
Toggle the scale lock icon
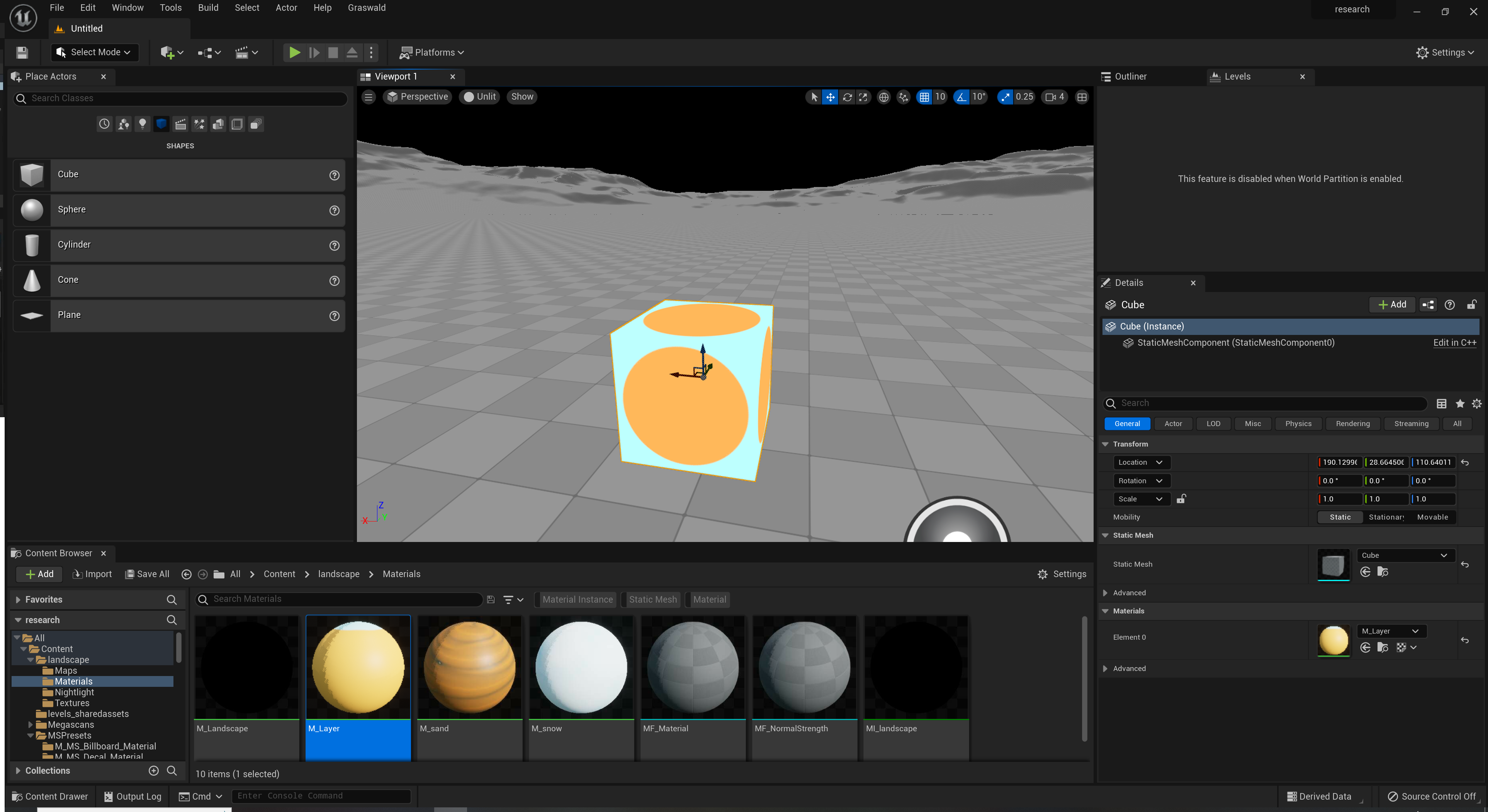point(1181,498)
